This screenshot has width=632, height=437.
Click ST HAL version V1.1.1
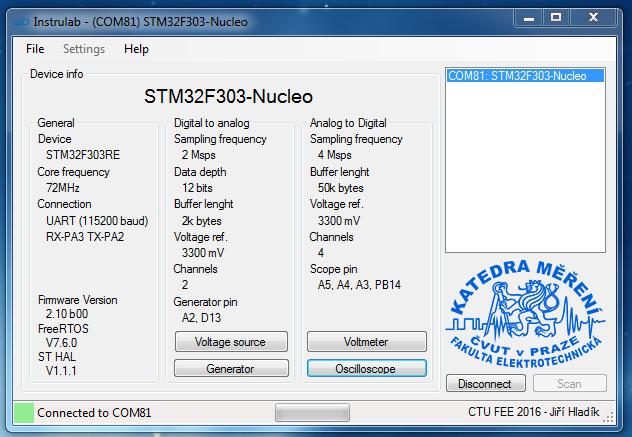pos(61,370)
